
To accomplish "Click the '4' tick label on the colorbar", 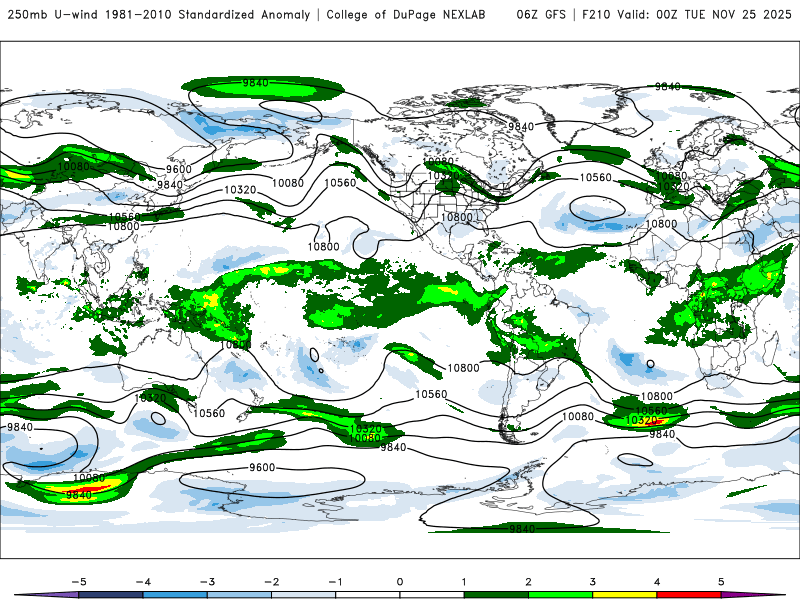I will (x=657, y=582).
